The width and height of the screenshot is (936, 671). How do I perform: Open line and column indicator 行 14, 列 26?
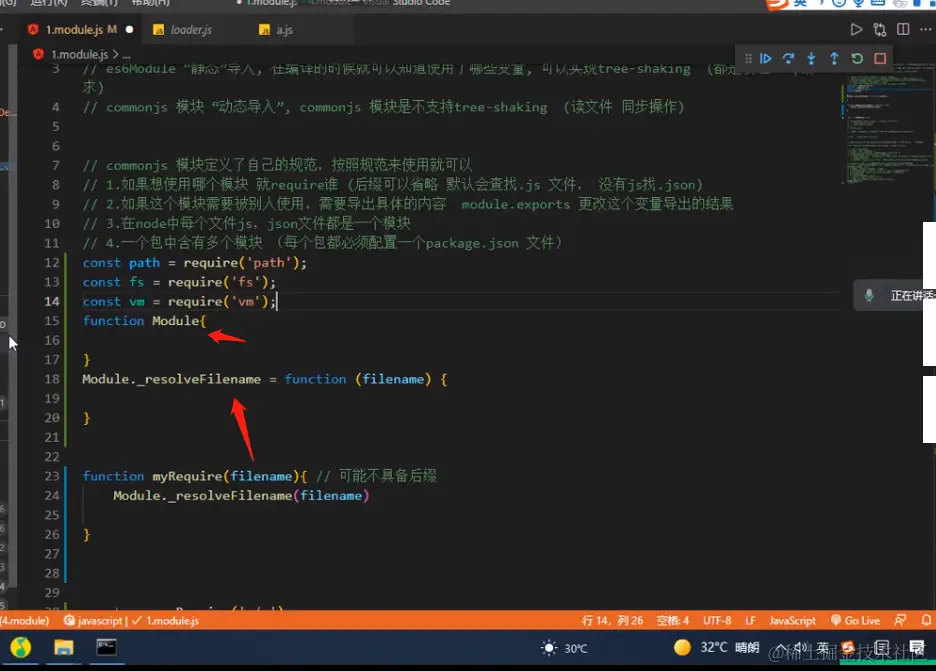pos(612,620)
